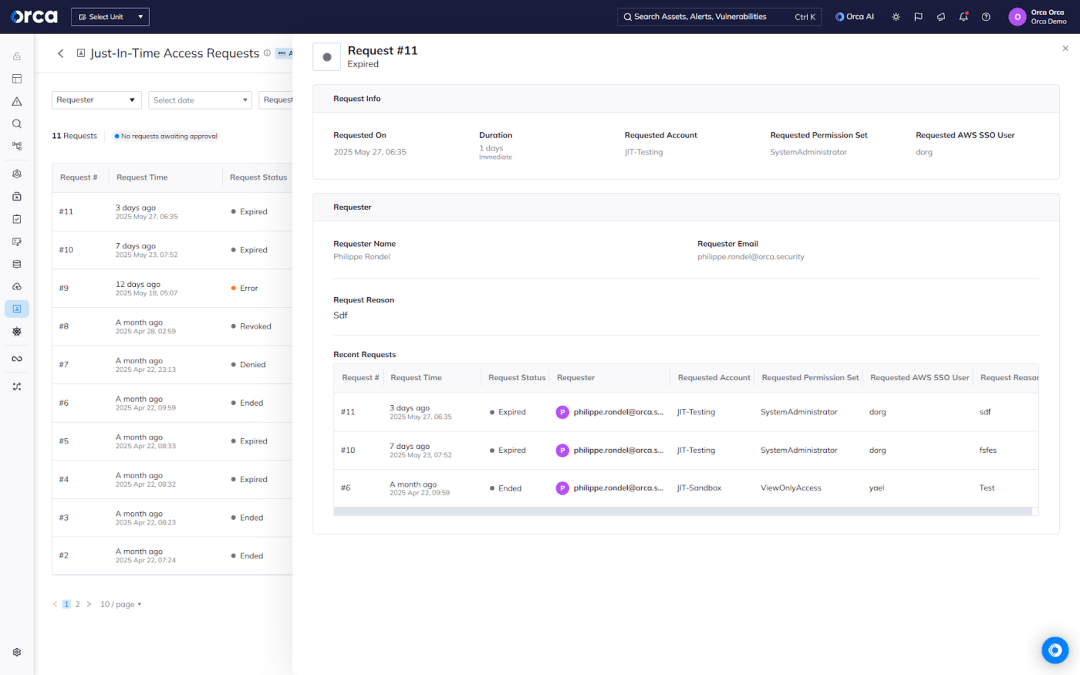The width and height of the screenshot is (1080, 675).
Task: Open the settings gear at the sidebar bottom
Action: (x=17, y=652)
